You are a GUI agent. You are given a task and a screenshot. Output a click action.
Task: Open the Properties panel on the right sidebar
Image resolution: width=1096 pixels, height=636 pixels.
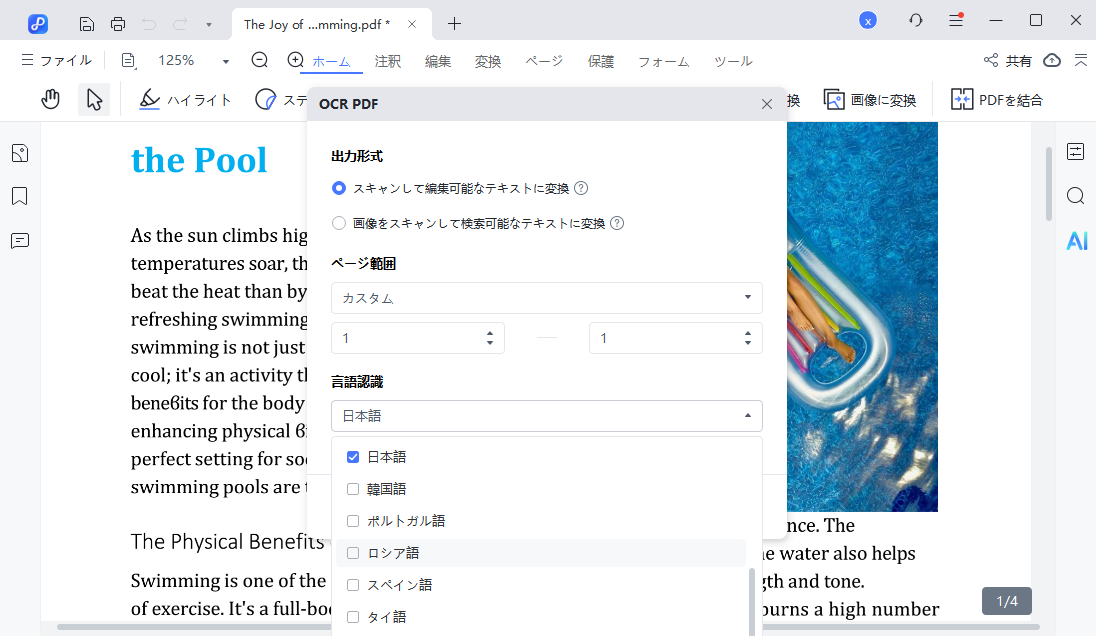coord(1075,151)
